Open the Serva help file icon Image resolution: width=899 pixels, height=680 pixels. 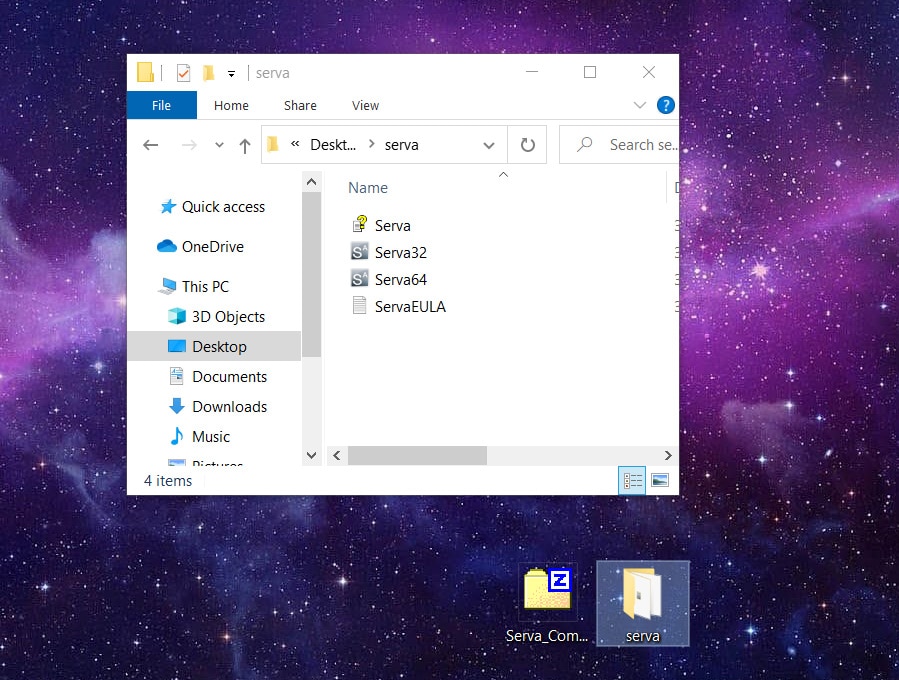(359, 224)
